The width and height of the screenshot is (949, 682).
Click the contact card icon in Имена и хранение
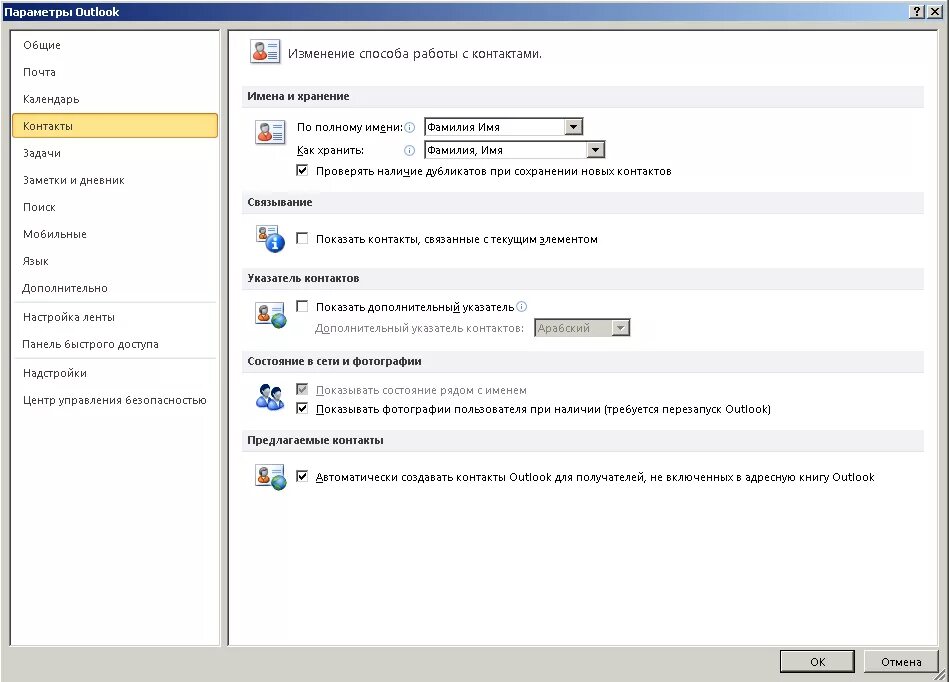click(270, 132)
